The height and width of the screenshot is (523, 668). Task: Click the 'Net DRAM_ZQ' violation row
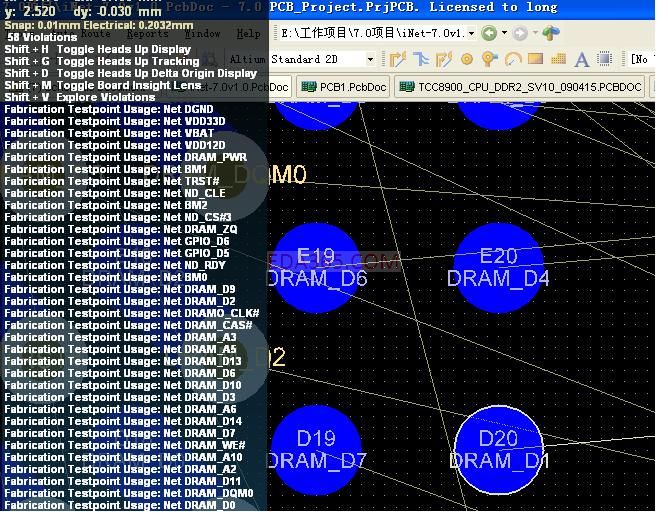coord(121,229)
